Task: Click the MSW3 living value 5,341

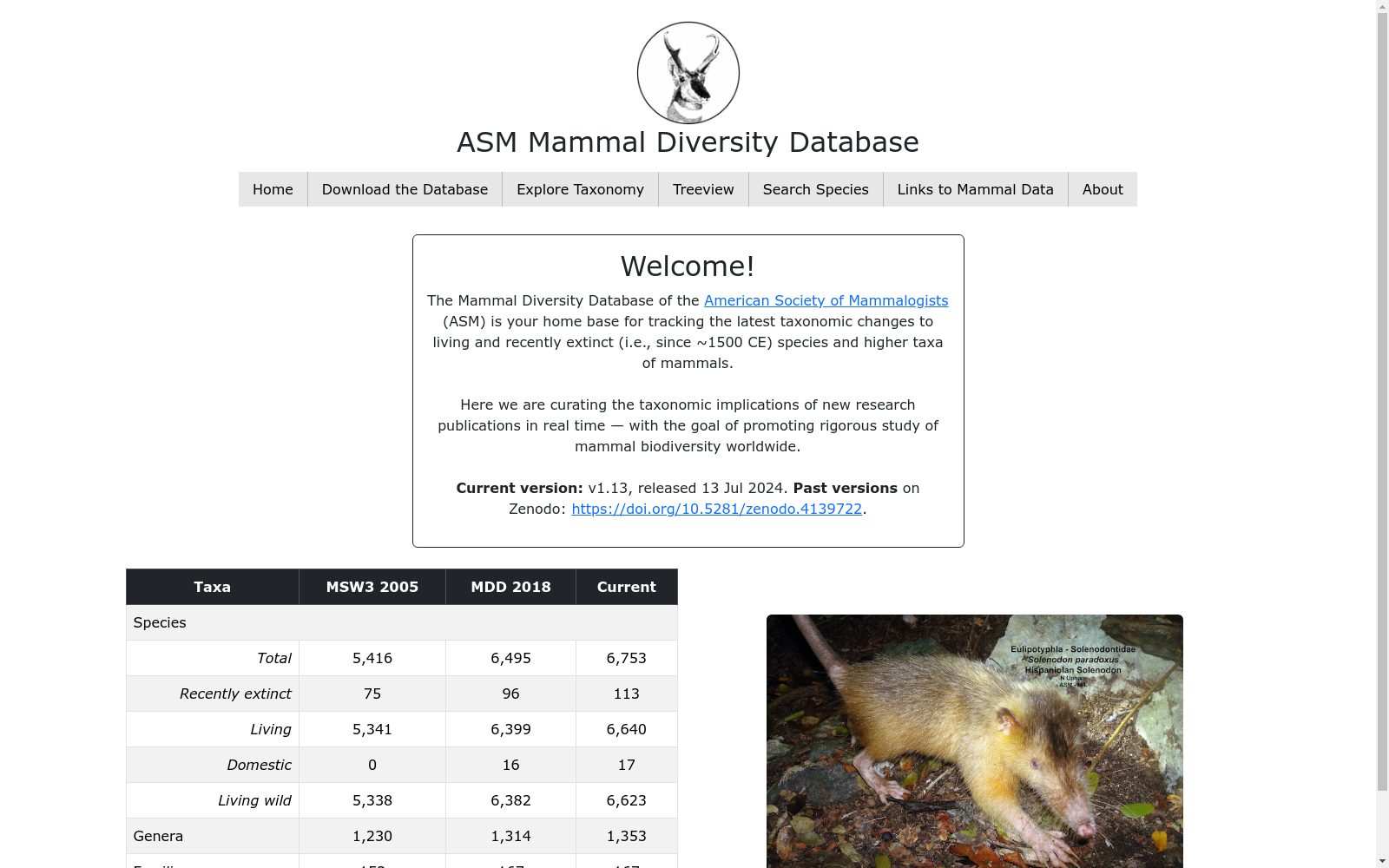Action: (x=372, y=729)
